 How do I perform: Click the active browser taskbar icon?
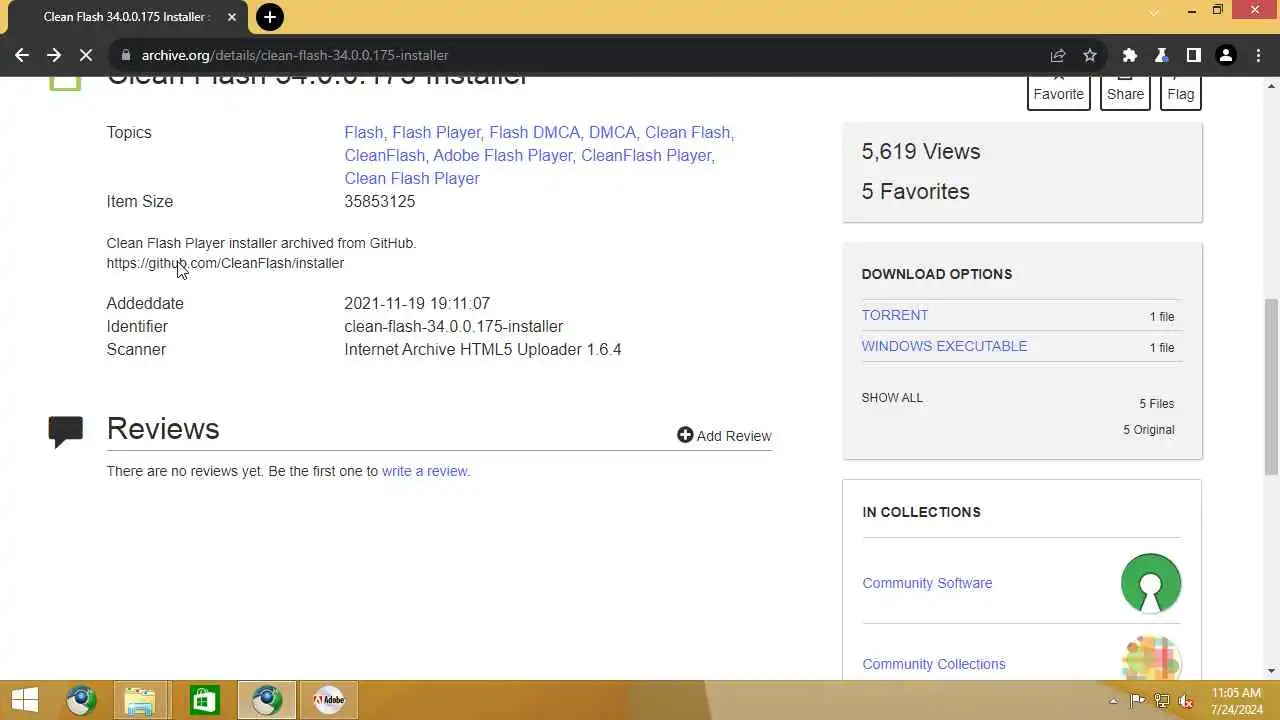click(x=266, y=700)
